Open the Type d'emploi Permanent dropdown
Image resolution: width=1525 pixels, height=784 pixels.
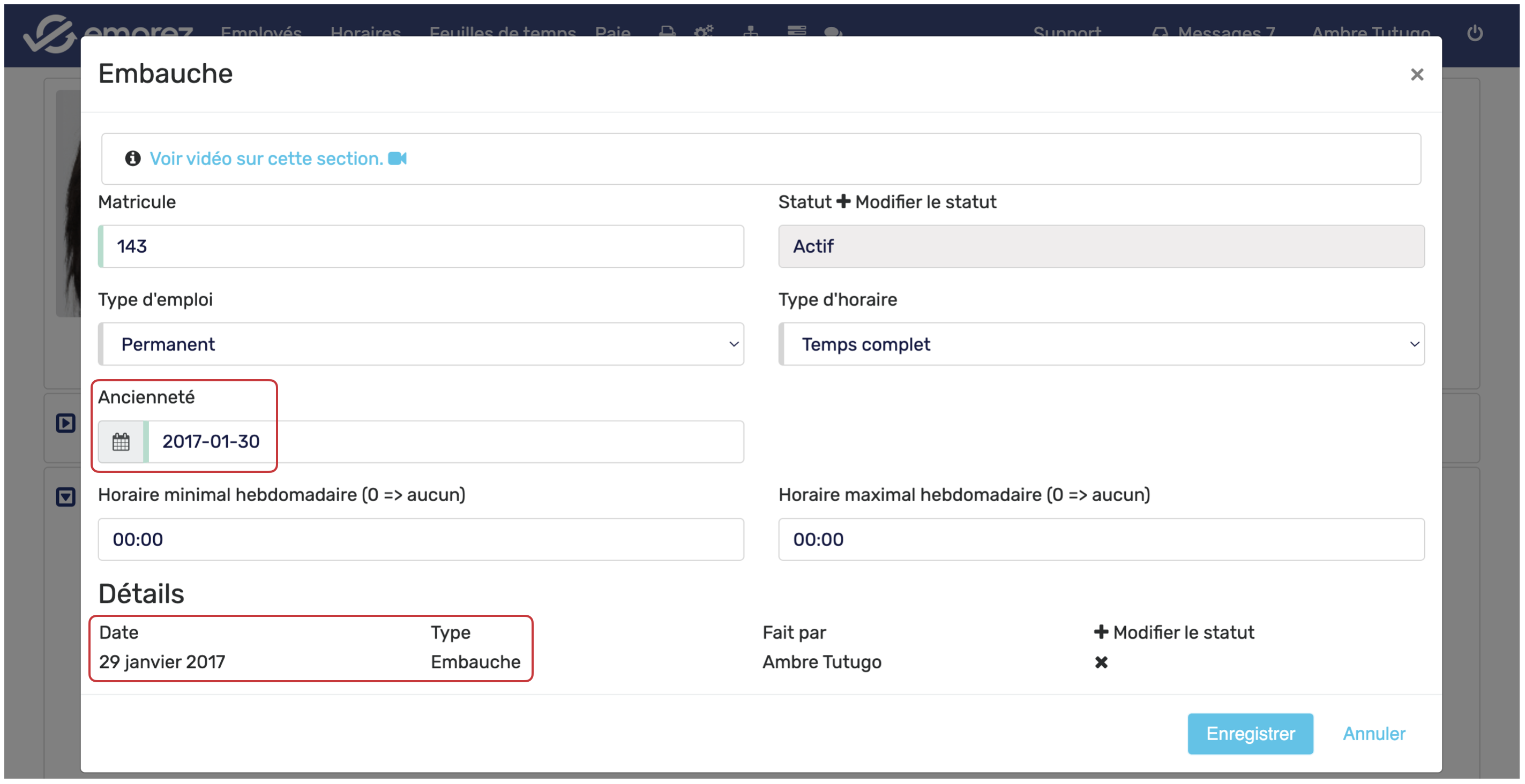point(421,344)
